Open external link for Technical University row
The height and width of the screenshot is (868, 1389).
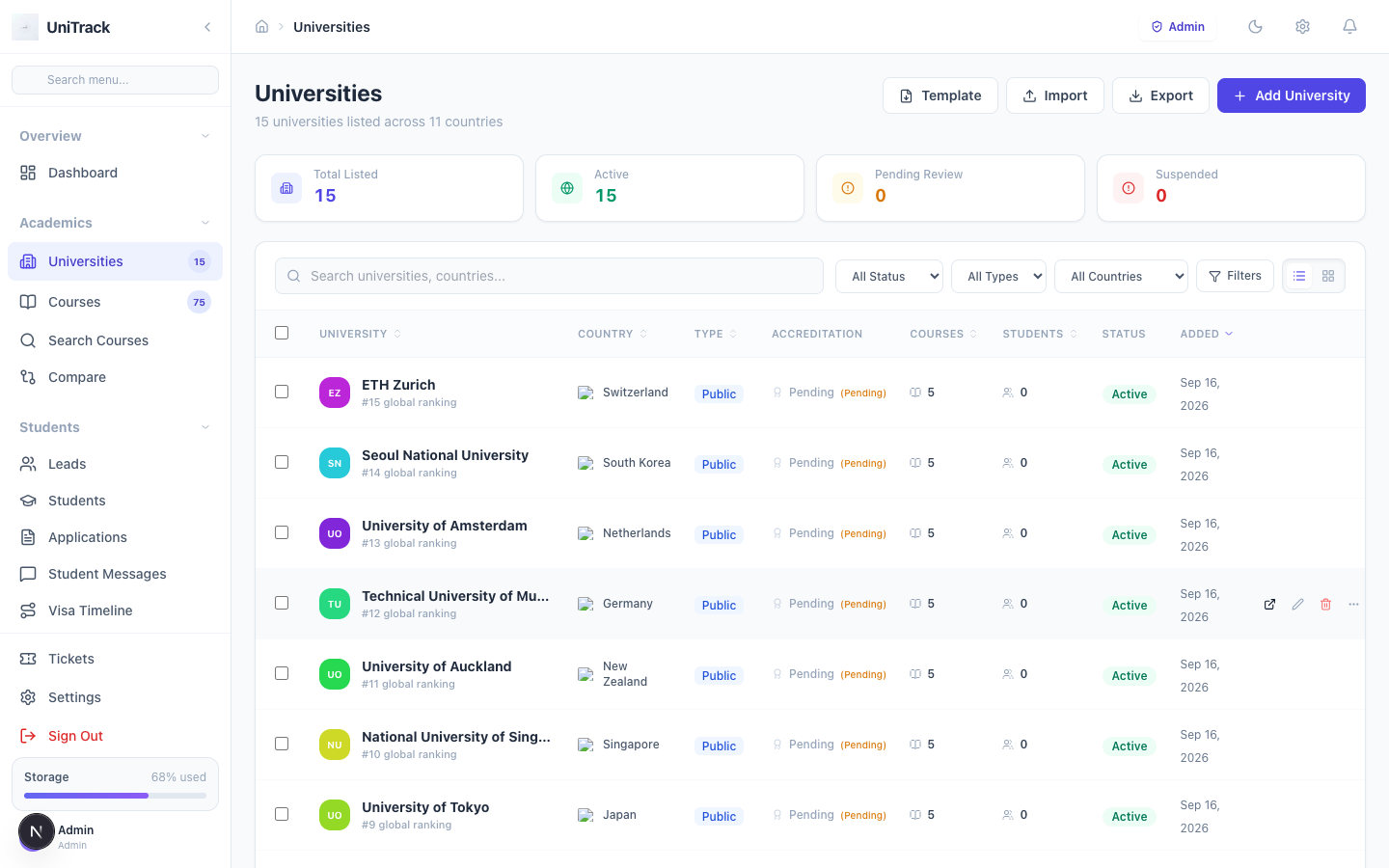[1269, 604]
